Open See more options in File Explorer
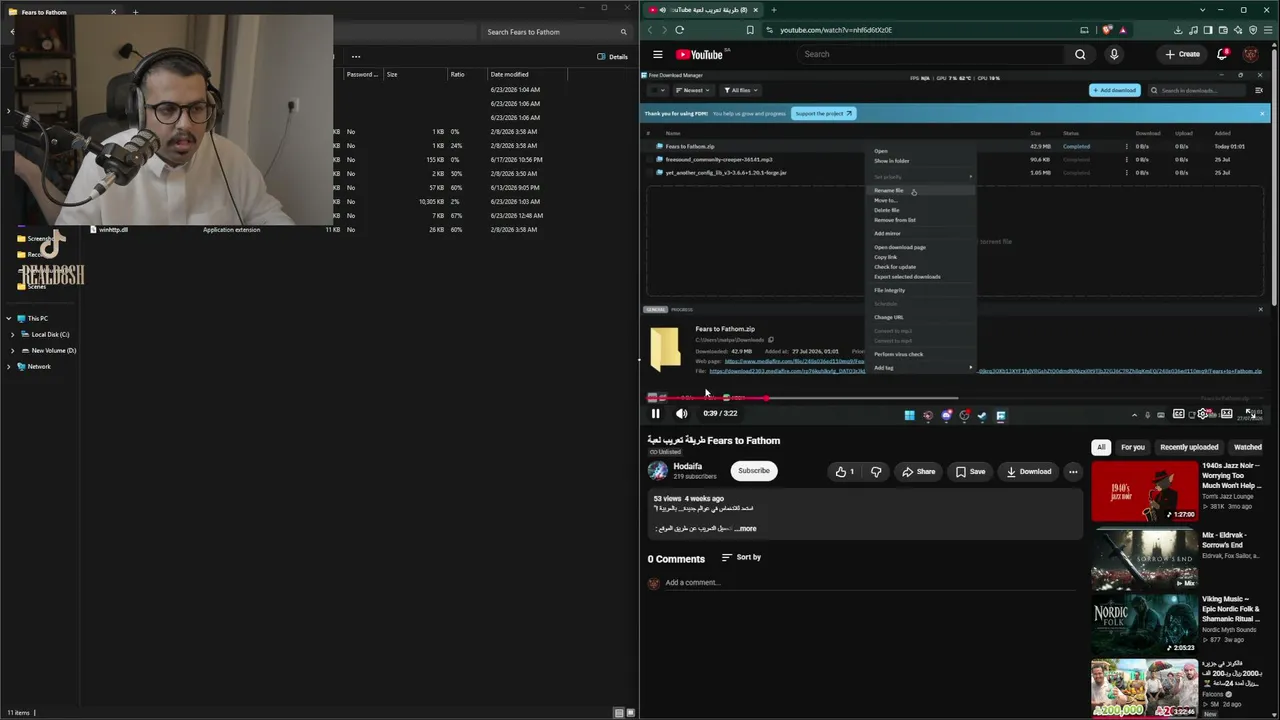The height and width of the screenshot is (720, 1280). 356,56
